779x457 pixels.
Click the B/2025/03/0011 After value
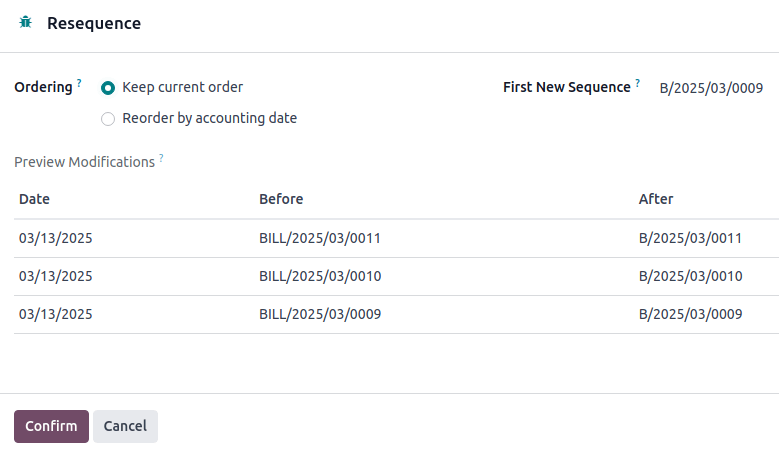click(690, 238)
